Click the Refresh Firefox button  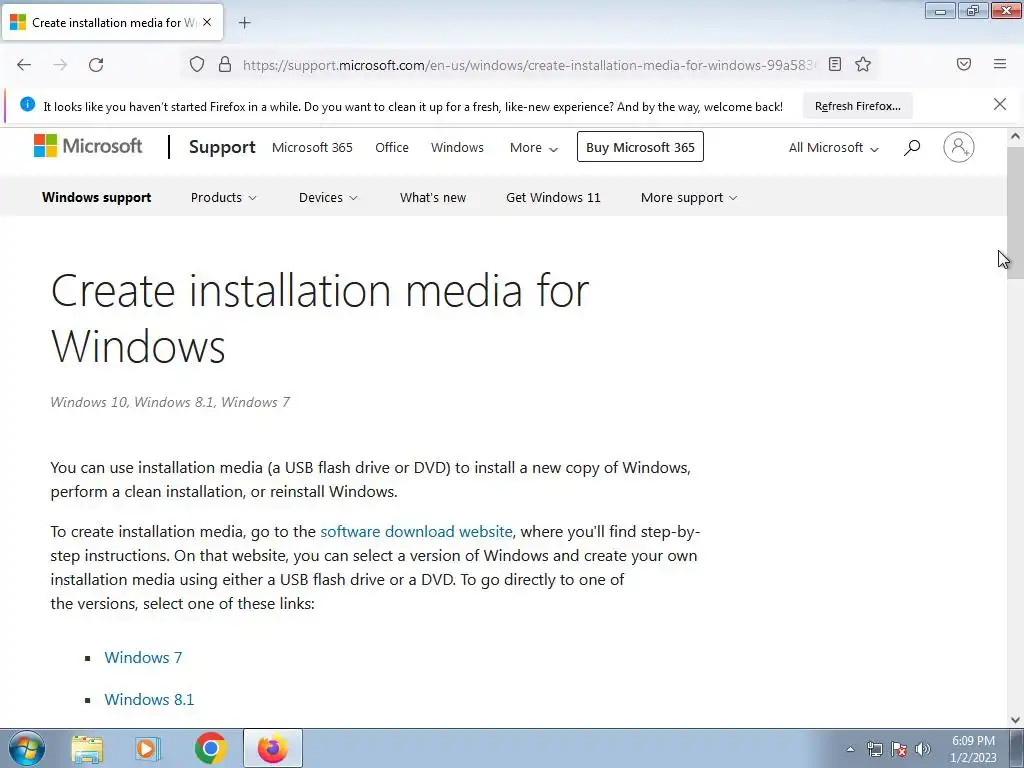click(857, 106)
